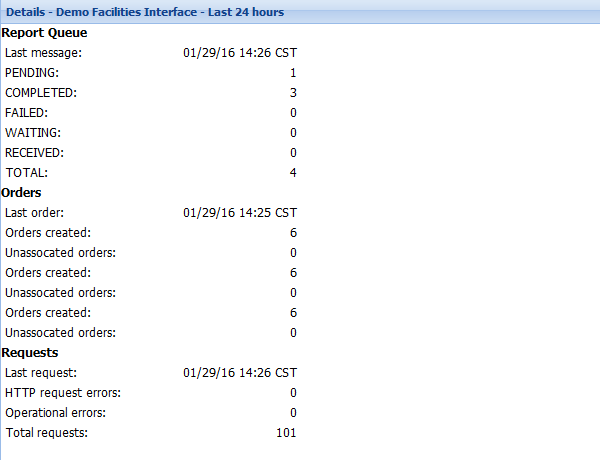The width and height of the screenshot is (600, 460).
Task: Select the Report Queue section heading
Action: [x=44, y=33]
